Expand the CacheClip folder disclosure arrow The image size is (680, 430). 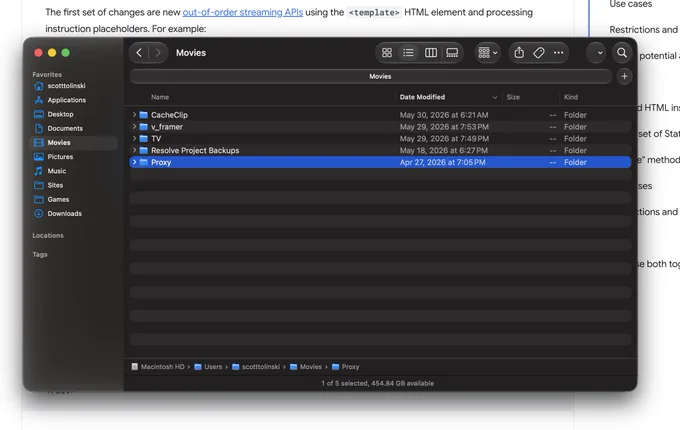tap(134, 115)
